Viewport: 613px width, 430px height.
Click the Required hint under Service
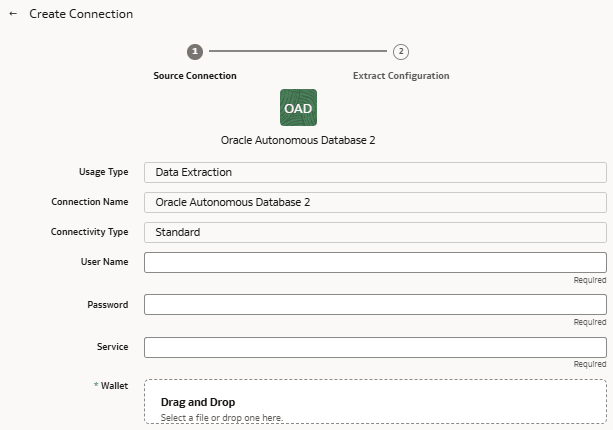pyautogui.click(x=590, y=364)
